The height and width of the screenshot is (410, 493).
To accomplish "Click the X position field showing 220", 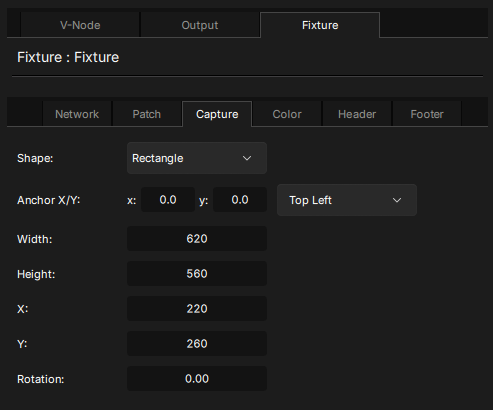I will tap(197, 309).
